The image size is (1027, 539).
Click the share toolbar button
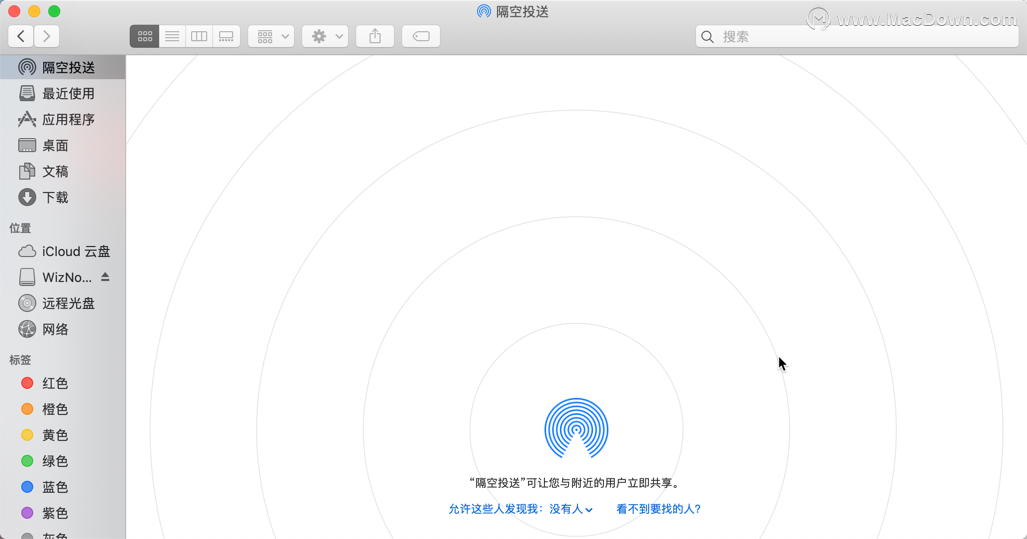click(375, 36)
